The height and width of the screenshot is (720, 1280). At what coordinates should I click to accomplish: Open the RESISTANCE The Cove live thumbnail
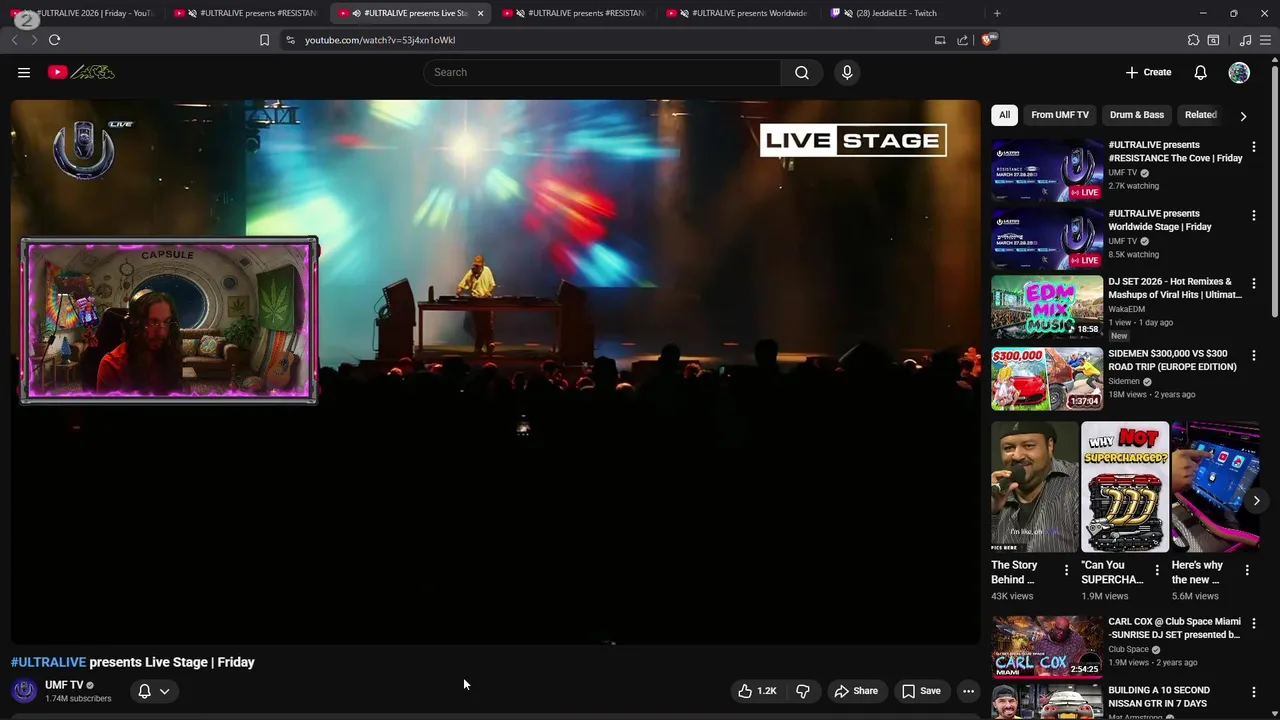click(x=1047, y=169)
